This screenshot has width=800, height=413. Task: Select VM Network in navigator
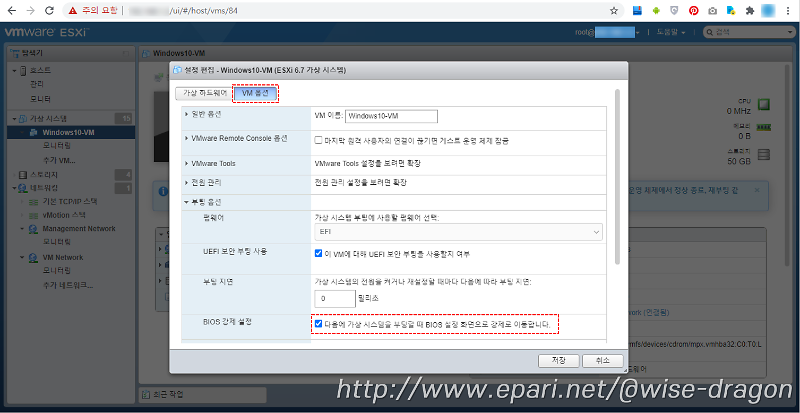[63, 257]
